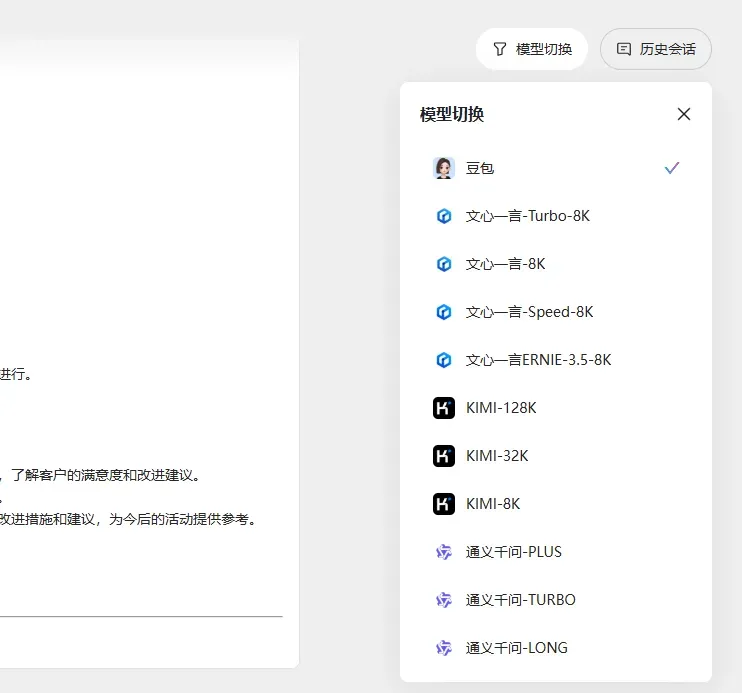This screenshot has height=693, width=742.
Task: Open 历史会话 history button
Action: click(656, 49)
